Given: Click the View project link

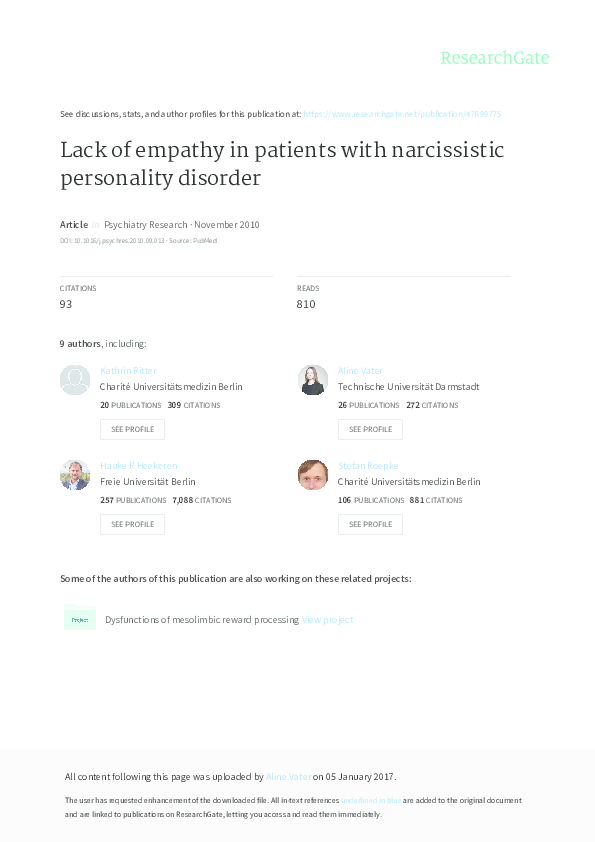Looking at the screenshot, I should point(327,618).
